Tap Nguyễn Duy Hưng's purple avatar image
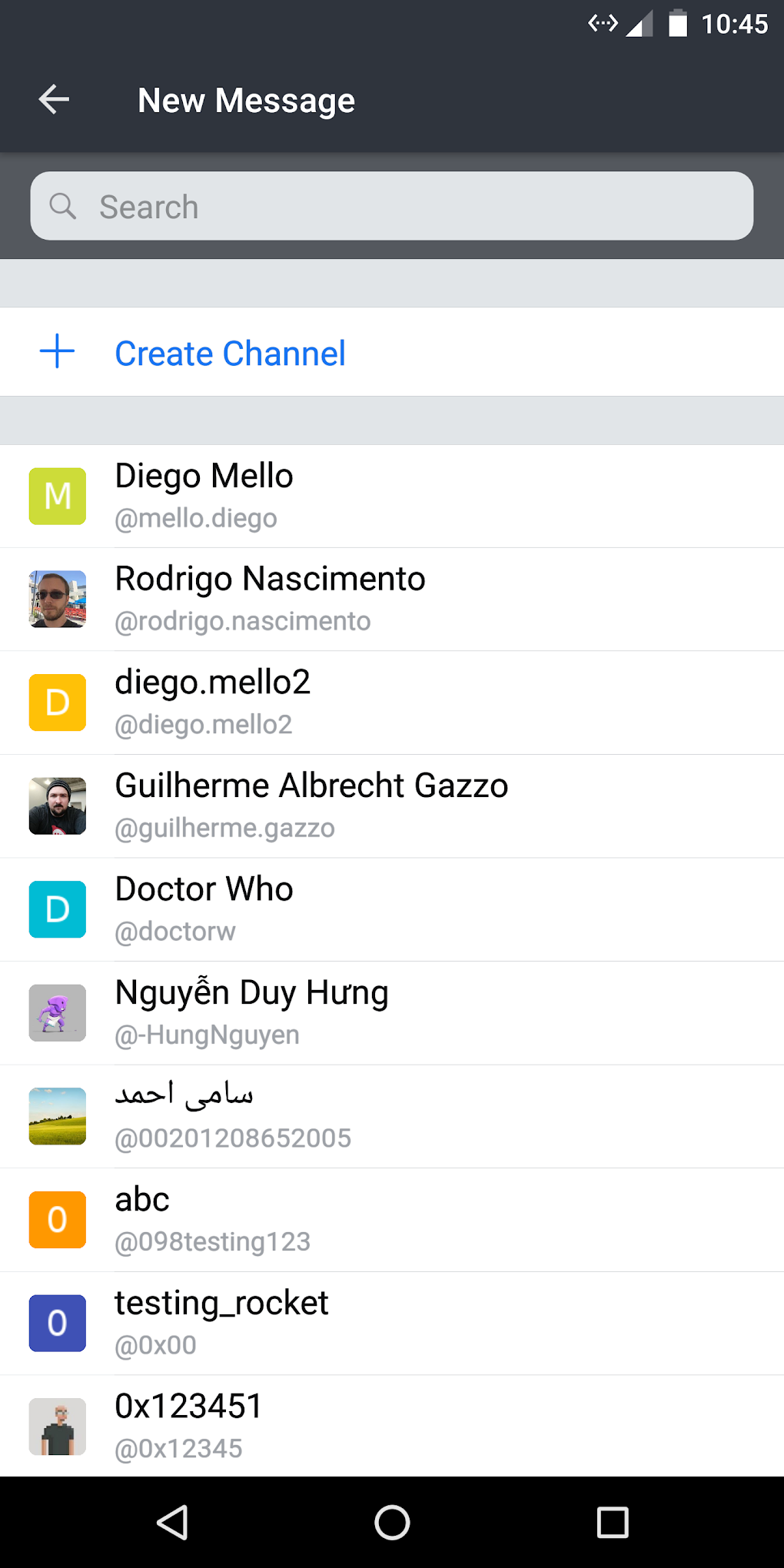Viewport: 784px width, 1568px height. coord(58,1013)
